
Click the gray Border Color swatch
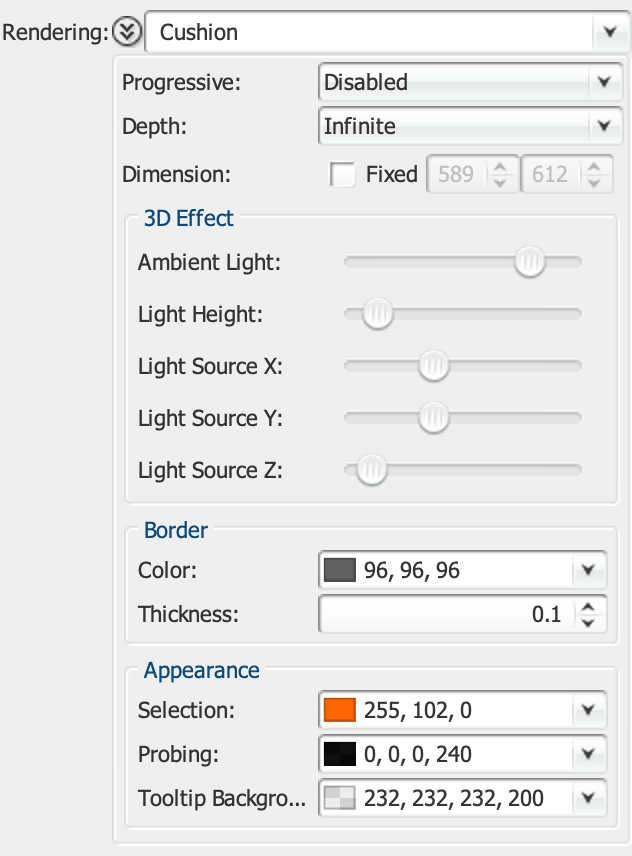(x=340, y=571)
